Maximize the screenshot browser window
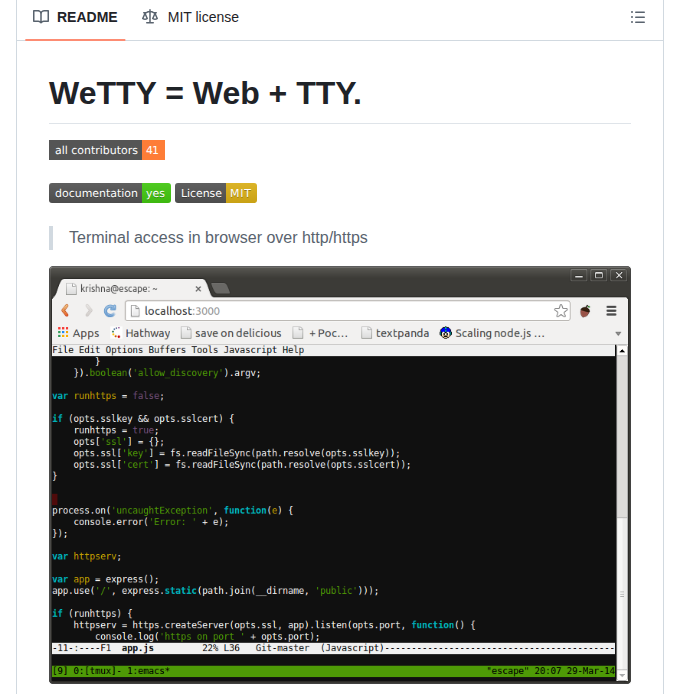 coord(599,275)
